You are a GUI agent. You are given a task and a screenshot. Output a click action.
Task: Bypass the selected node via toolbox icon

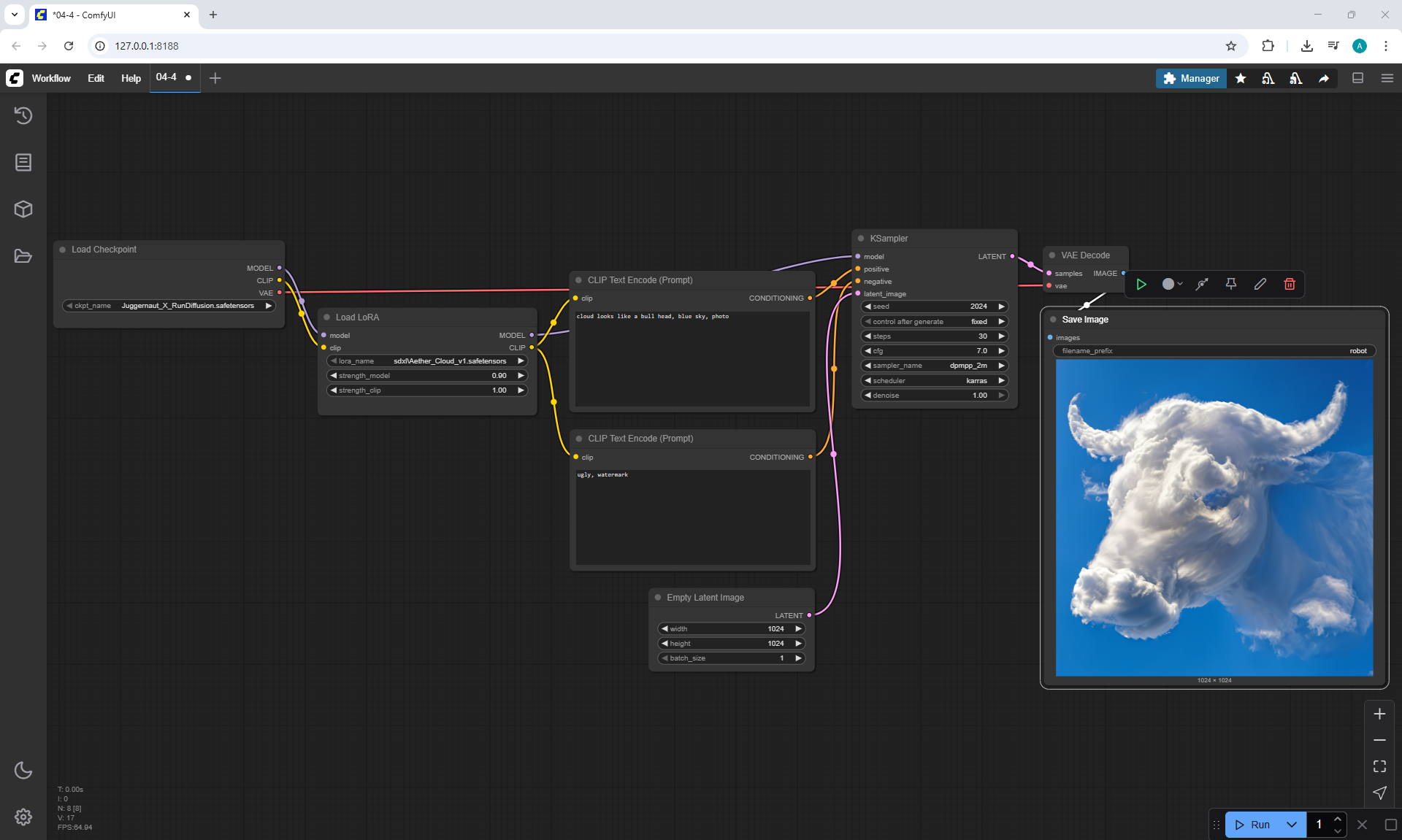tap(1202, 284)
